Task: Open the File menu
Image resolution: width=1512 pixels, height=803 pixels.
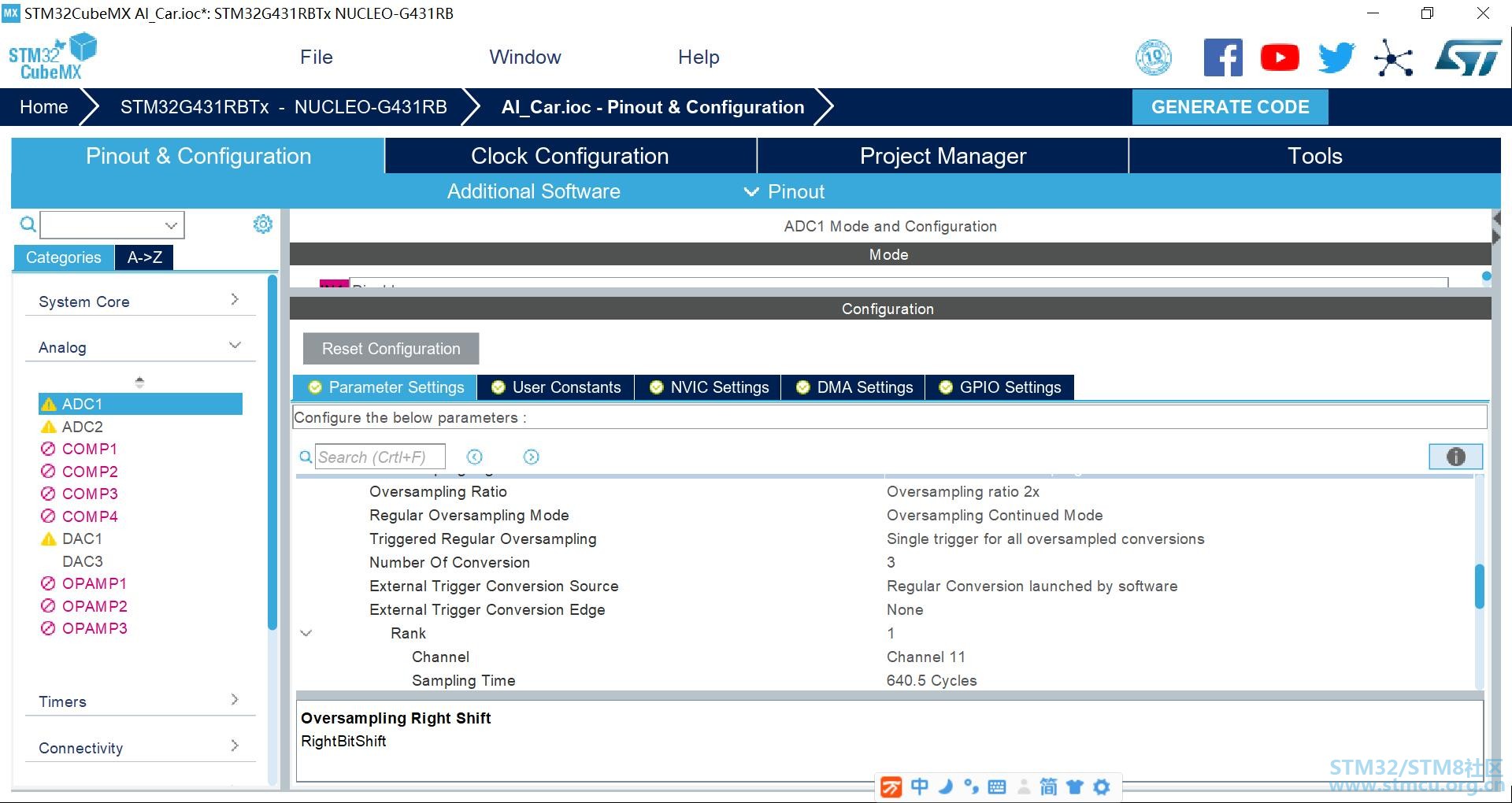Action: 317,57
